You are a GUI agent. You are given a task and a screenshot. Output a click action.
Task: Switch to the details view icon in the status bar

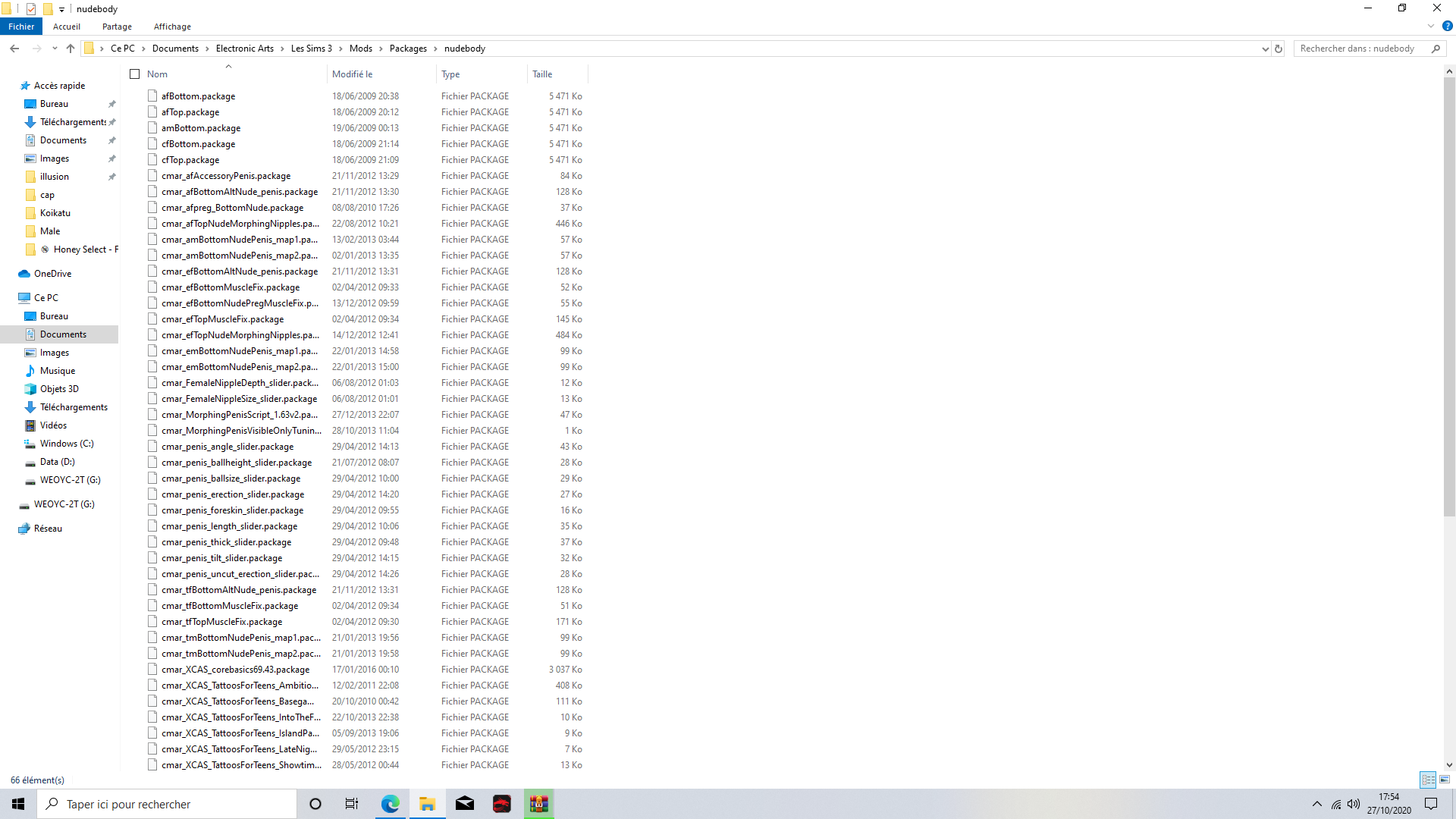point(1429,780)
